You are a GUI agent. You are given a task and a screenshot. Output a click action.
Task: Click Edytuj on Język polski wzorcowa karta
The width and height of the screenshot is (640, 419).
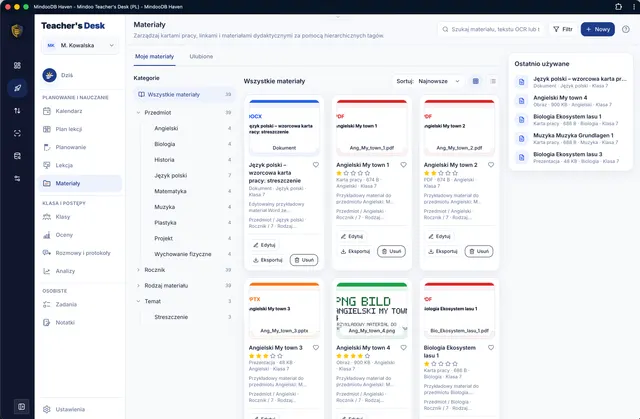tap(264, 245)
